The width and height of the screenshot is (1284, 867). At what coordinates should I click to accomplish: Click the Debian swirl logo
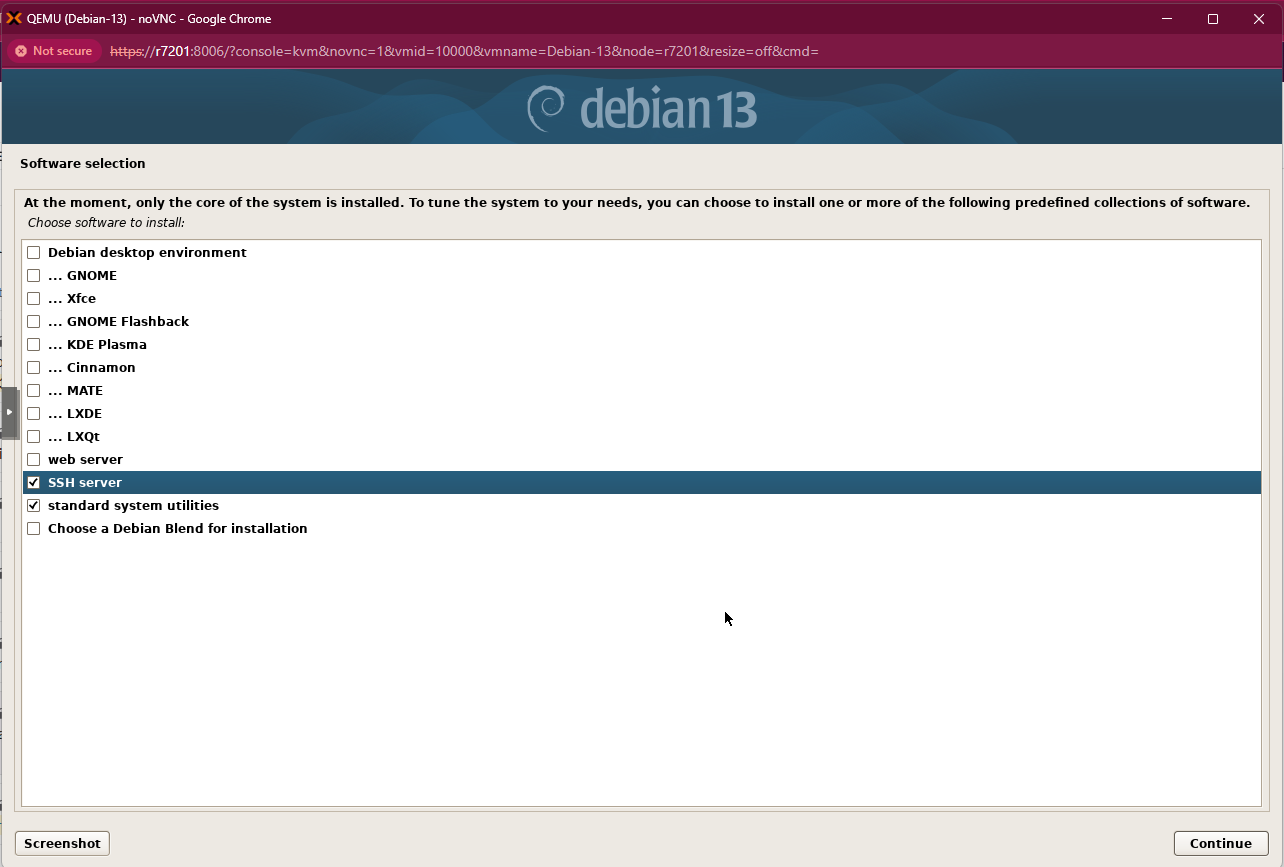point(547,108)
